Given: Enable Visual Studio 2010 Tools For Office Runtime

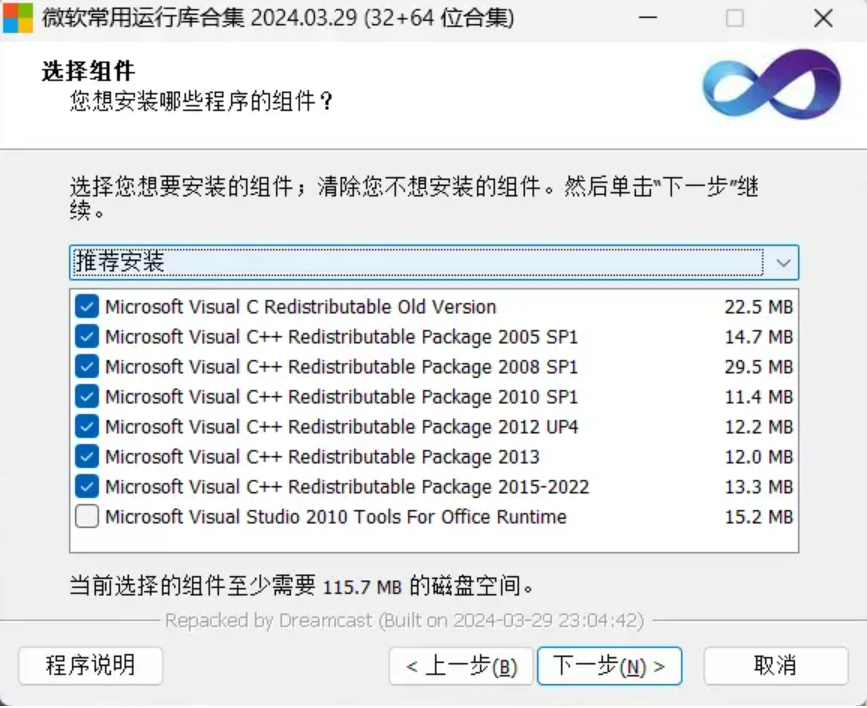Looking at the screenshot, I should (x=87, y=517).
